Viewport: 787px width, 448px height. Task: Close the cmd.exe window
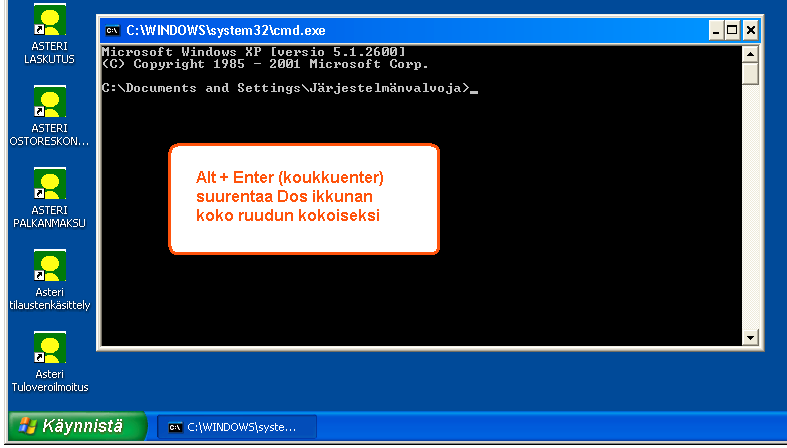(x=750, y=31)
